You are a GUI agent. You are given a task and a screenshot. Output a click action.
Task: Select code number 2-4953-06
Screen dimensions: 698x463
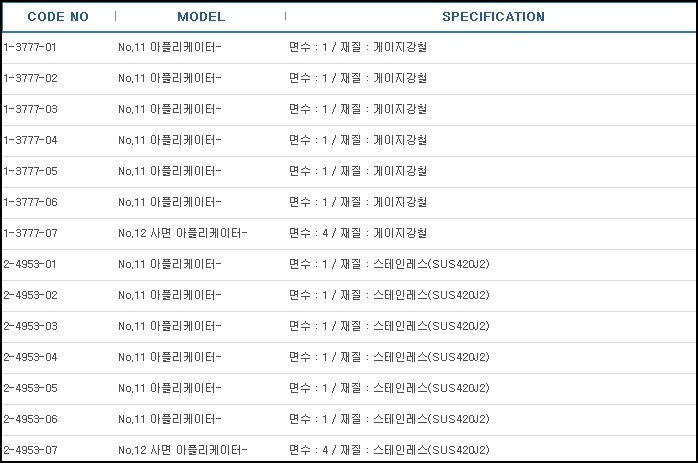pyautogui.click(x=30, y=419)
